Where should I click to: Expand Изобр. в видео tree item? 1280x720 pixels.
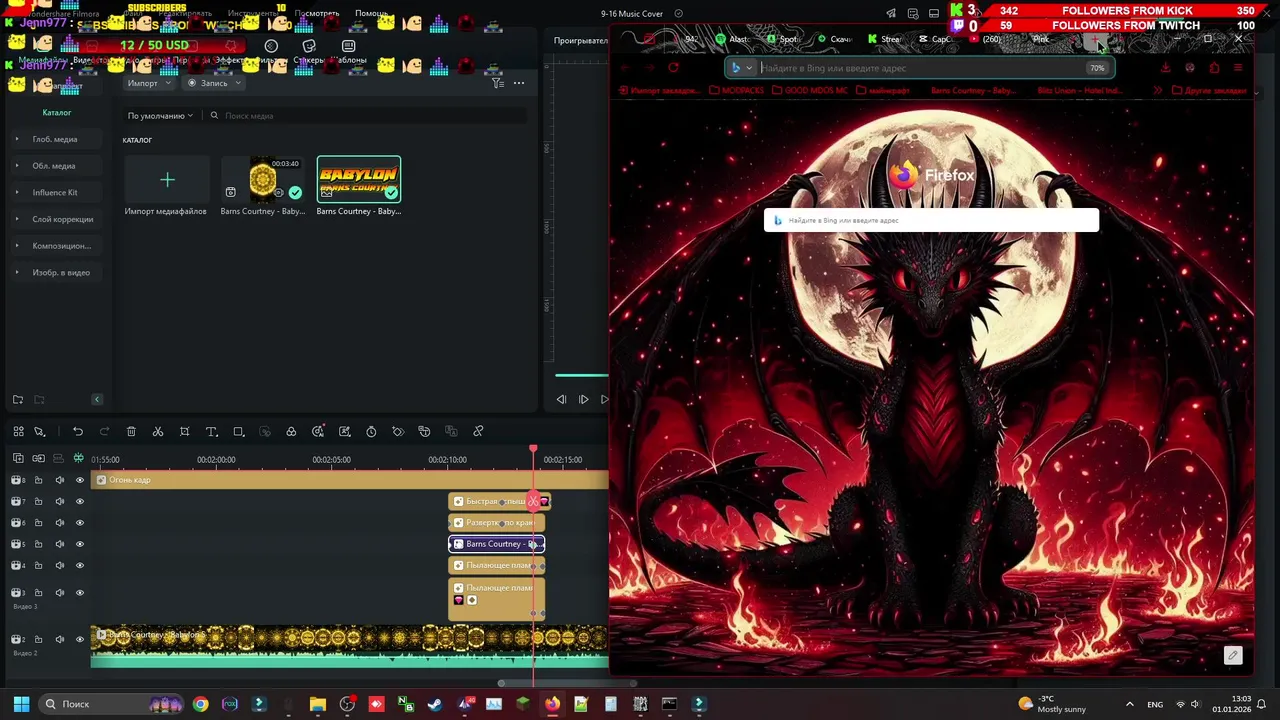[17, 272]
